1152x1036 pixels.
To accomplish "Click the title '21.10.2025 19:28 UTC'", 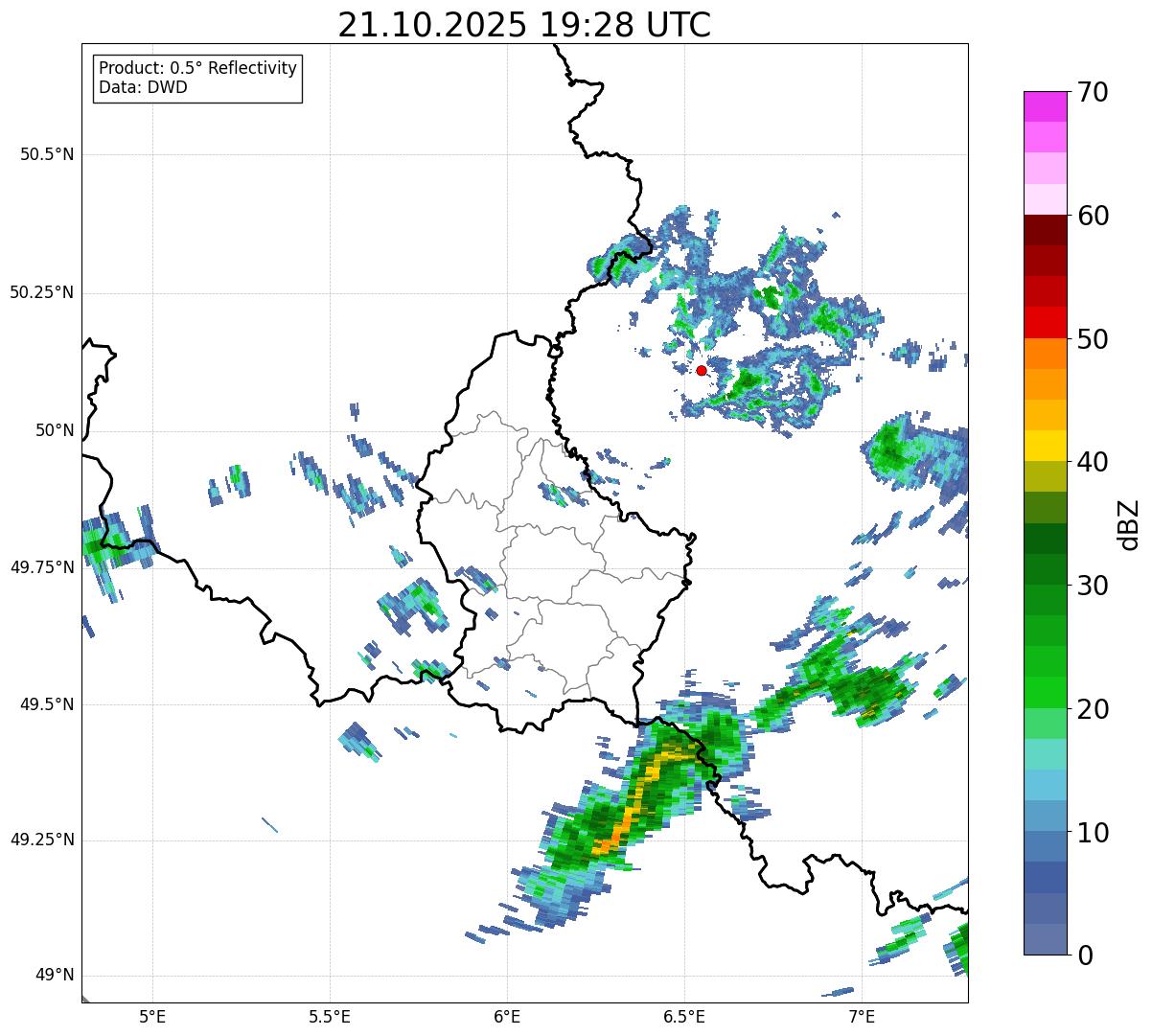I will tap(524, 25).
